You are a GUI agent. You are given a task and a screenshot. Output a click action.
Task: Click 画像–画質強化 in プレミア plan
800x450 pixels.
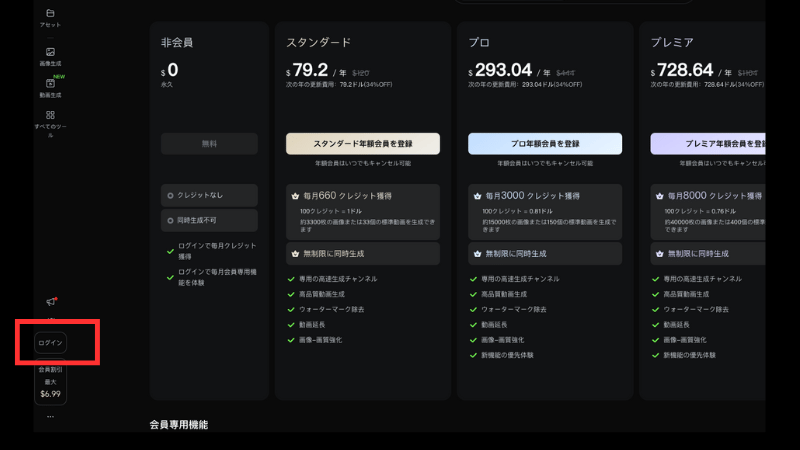pos(685,340)
